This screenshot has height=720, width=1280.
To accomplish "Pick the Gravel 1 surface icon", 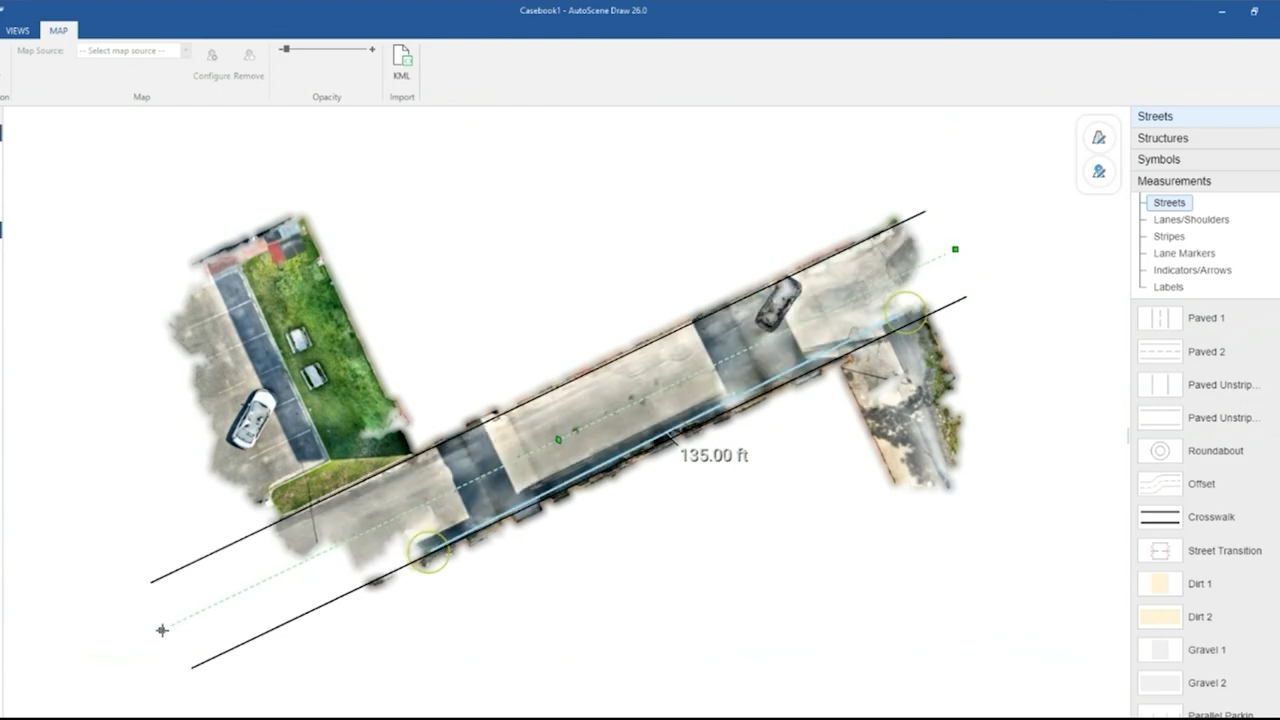I will click(1160, 650).
